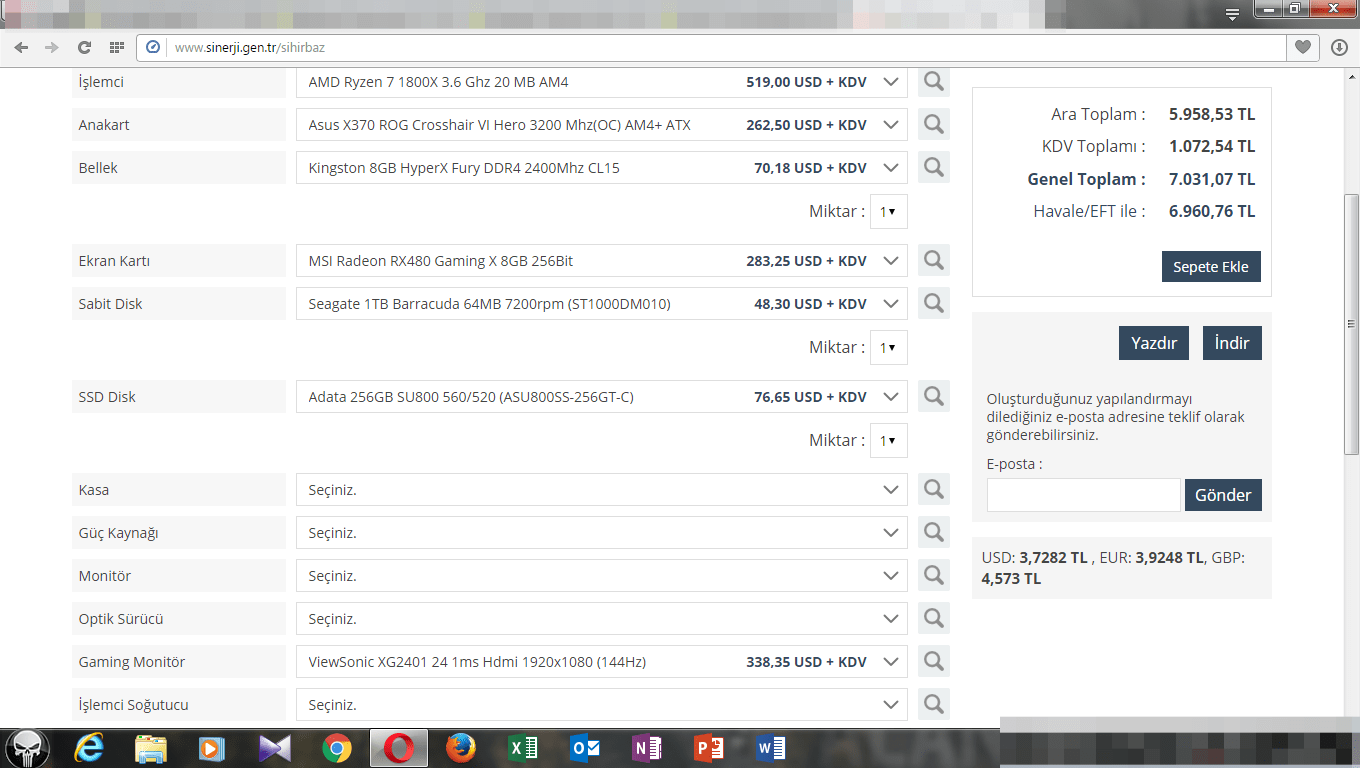
Task: Expand the Asus X370 ROG Crosshair motherboard dropdown
Action: coord(602,125)
